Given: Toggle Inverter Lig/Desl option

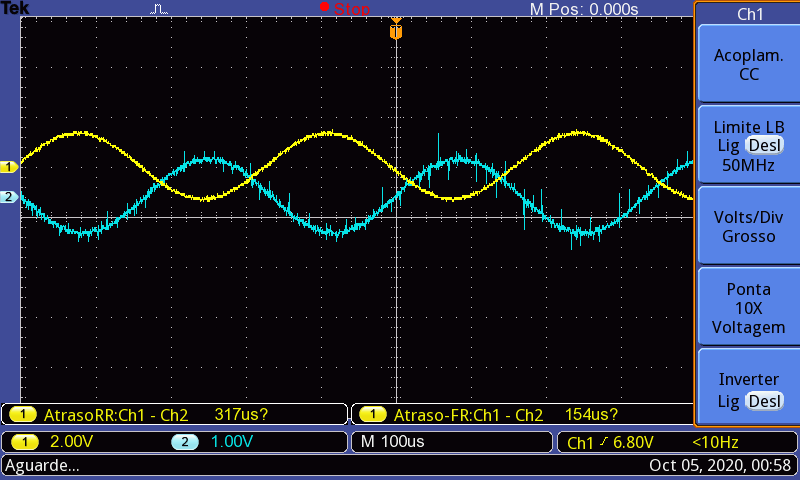Looking at the screenshot, I should (748, 389).
